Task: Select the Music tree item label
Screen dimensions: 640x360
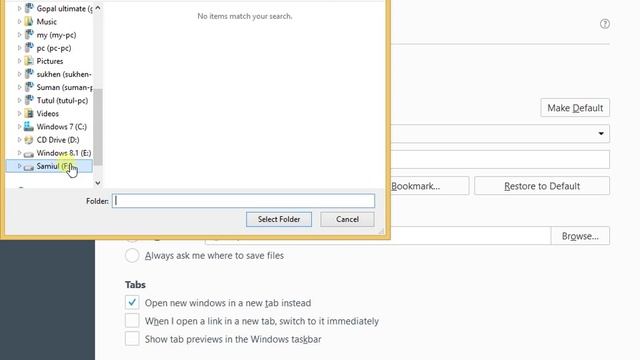Action: [x=47, y=22]
